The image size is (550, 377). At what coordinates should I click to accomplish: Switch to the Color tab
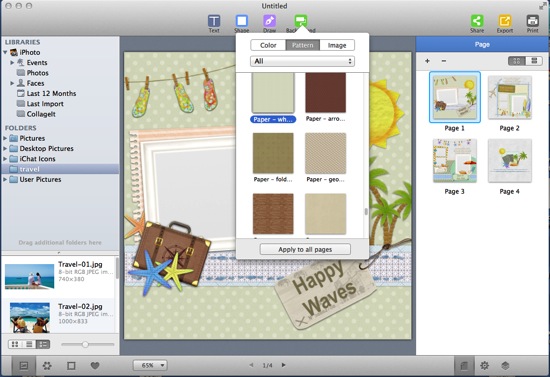coord(268,45)
